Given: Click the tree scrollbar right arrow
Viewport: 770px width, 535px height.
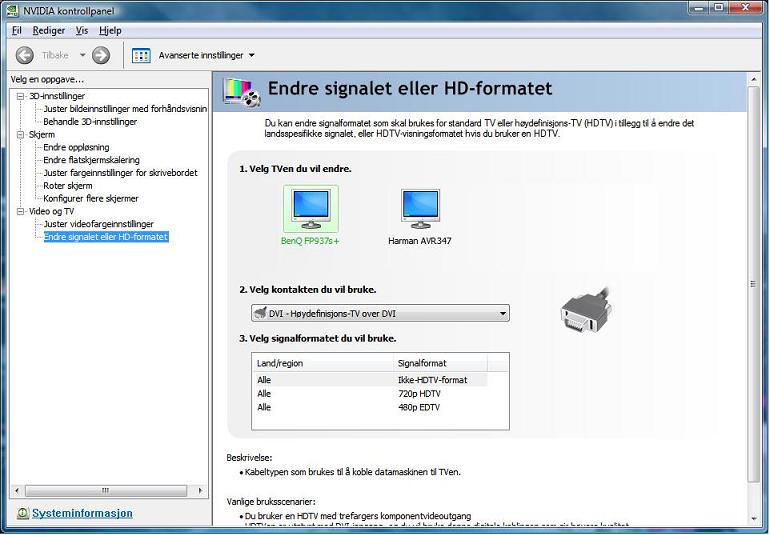Looking at the screenshot, I should (200, 490).
